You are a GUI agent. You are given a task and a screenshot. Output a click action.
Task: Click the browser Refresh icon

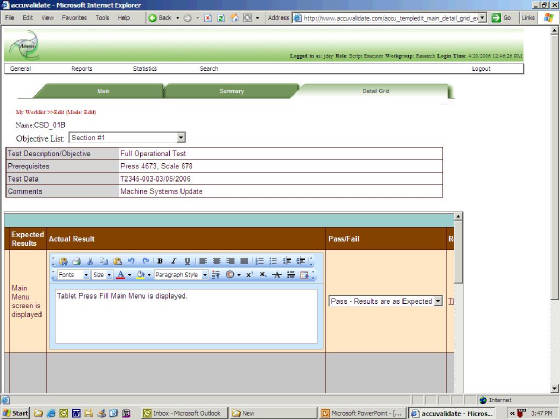pos(221,18)
